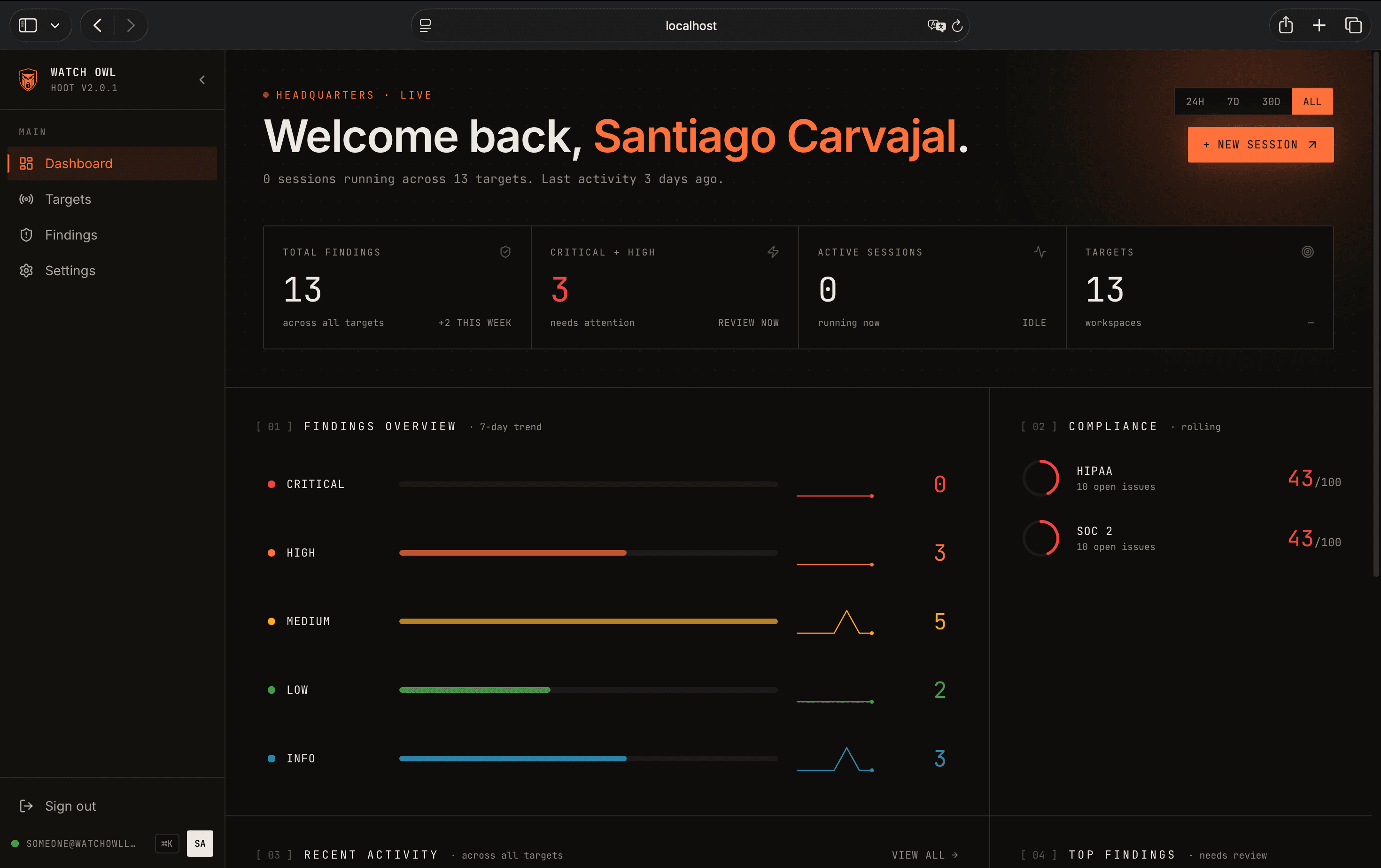Click the Total Findings value 13
The height and width of the screenshot is (868, 1381).
302,289
